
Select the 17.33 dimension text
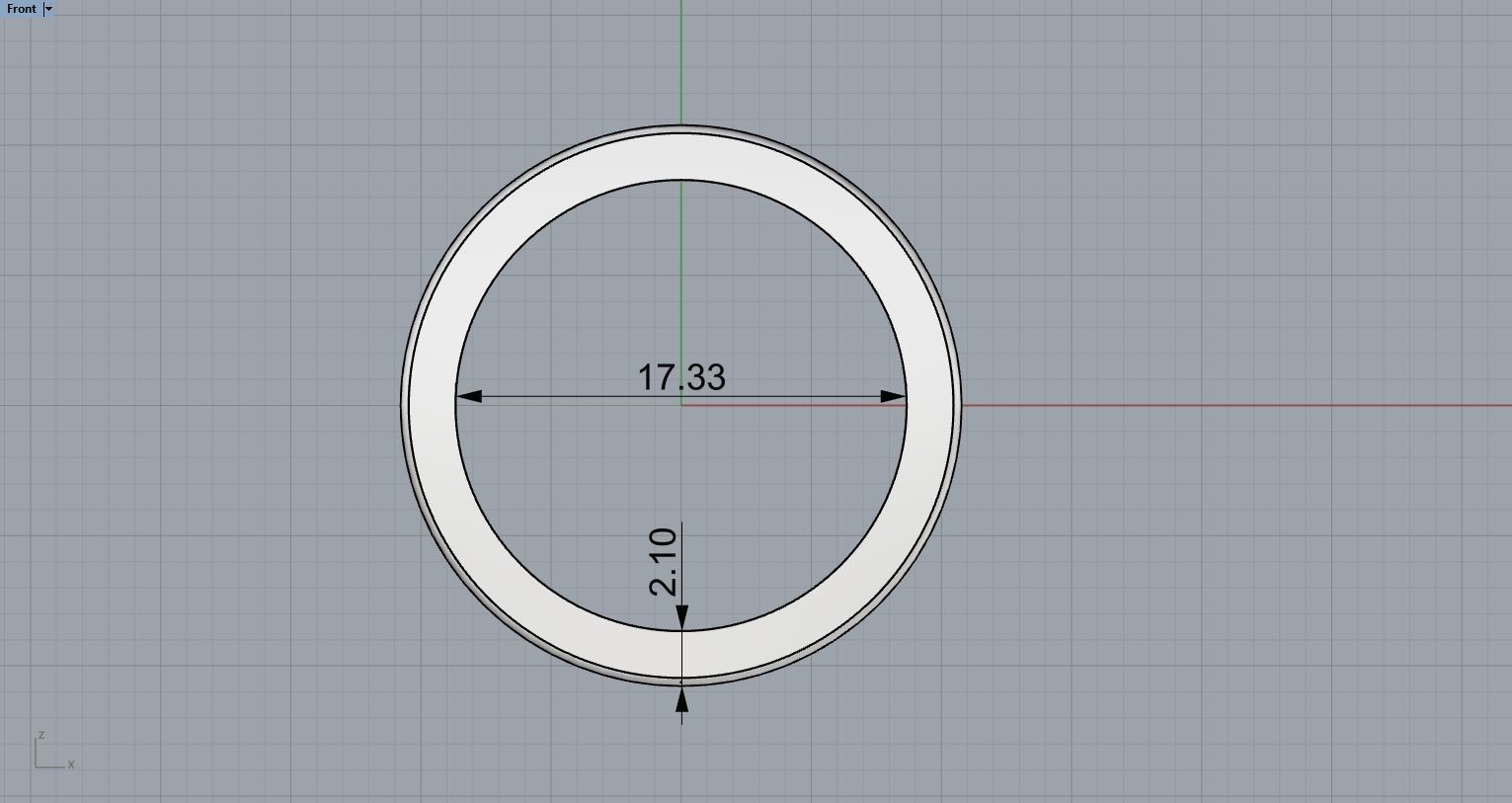point(681,377)
